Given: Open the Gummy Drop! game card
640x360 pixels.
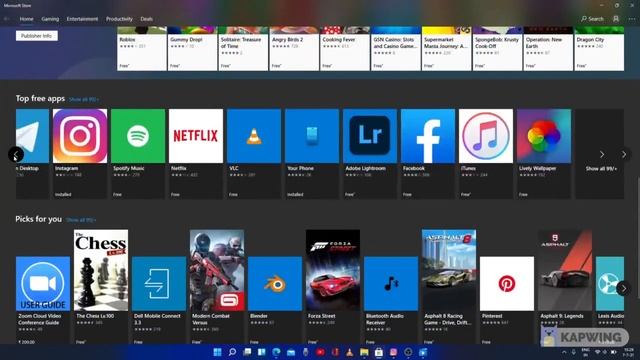Looking at the screenshot, I should tap(192, 49).
